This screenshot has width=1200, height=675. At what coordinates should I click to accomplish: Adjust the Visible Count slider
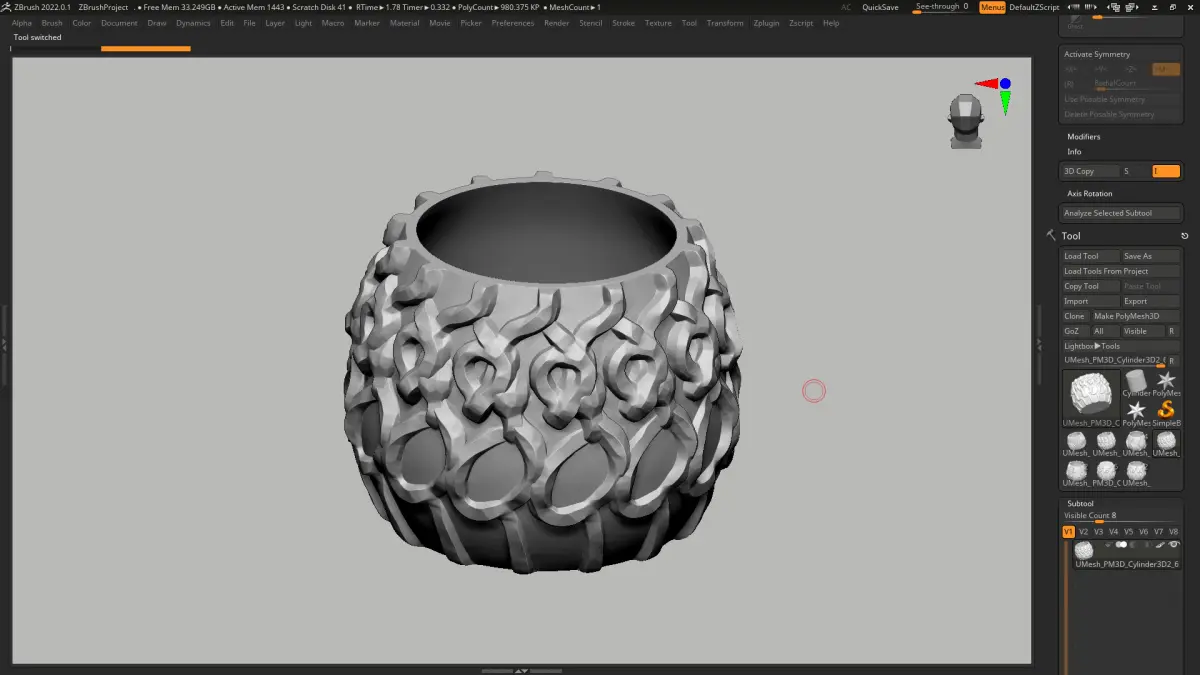(x=1120, y=517)
